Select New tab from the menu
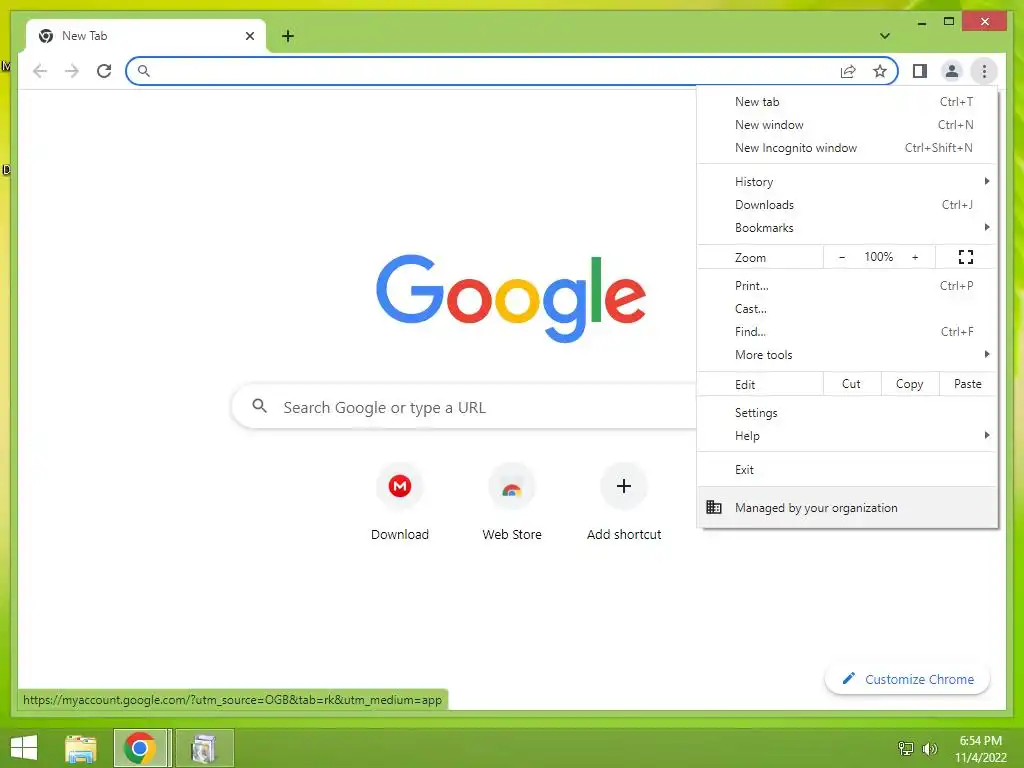The image size is (1024, 768). coord(847,102)
